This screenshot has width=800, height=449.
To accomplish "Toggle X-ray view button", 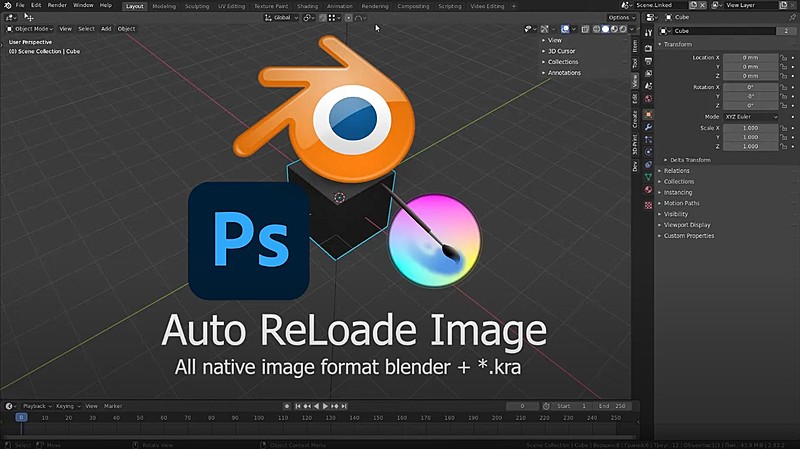I will pyautogui.click(x=585, y=29).
